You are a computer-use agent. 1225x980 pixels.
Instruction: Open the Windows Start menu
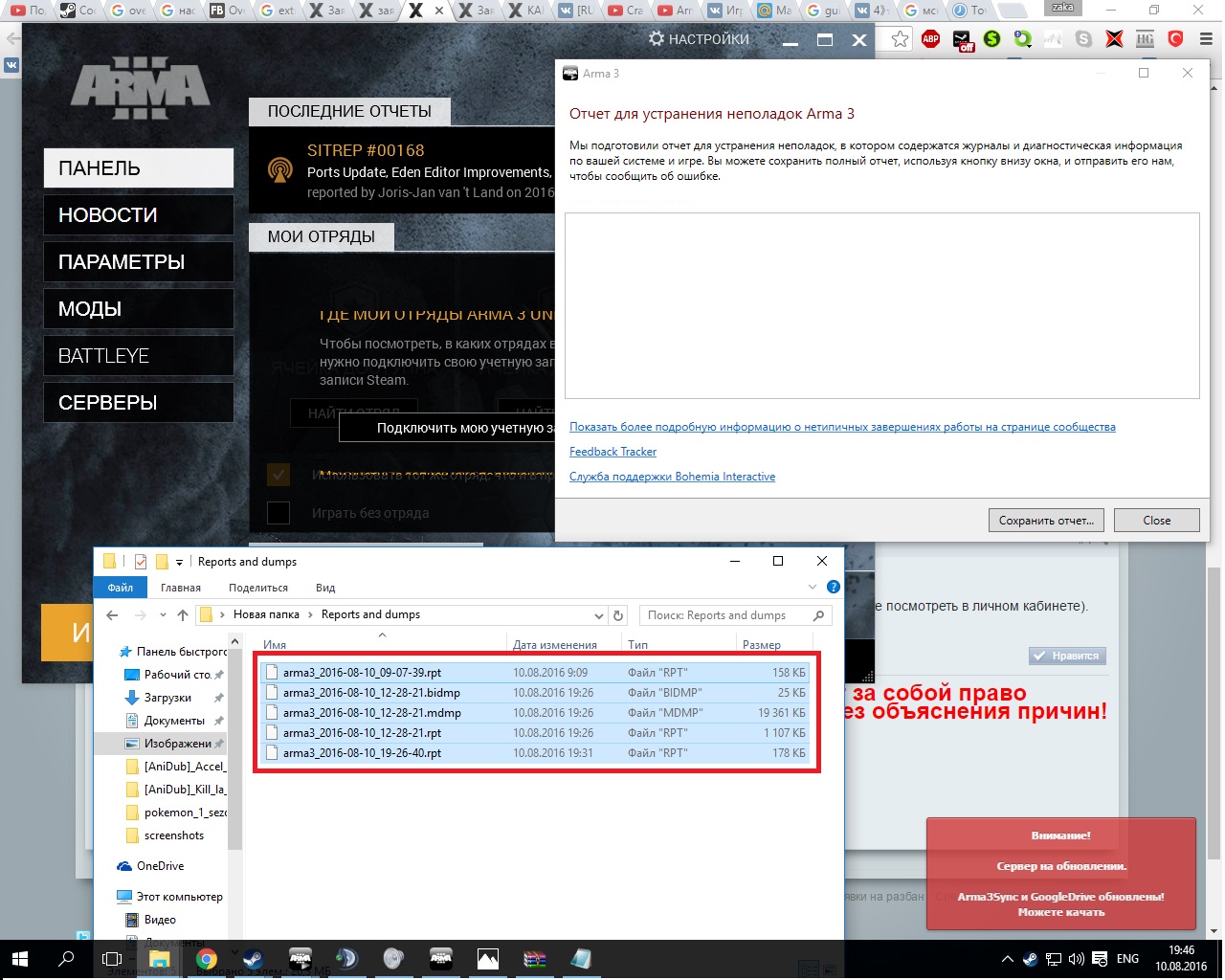19,958
